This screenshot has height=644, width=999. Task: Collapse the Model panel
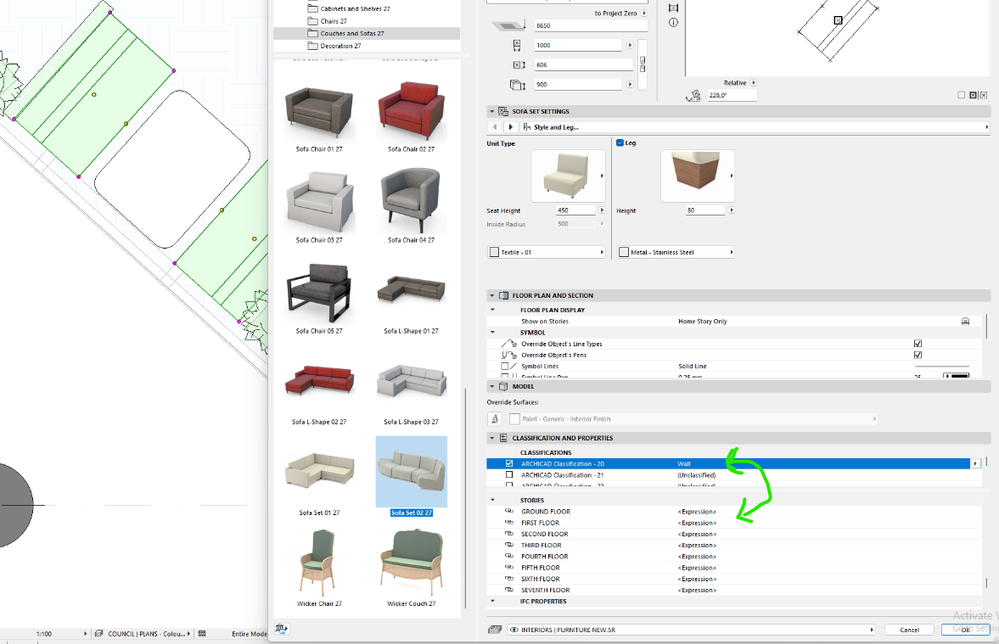pyautogui.click(x=492, y=387)
